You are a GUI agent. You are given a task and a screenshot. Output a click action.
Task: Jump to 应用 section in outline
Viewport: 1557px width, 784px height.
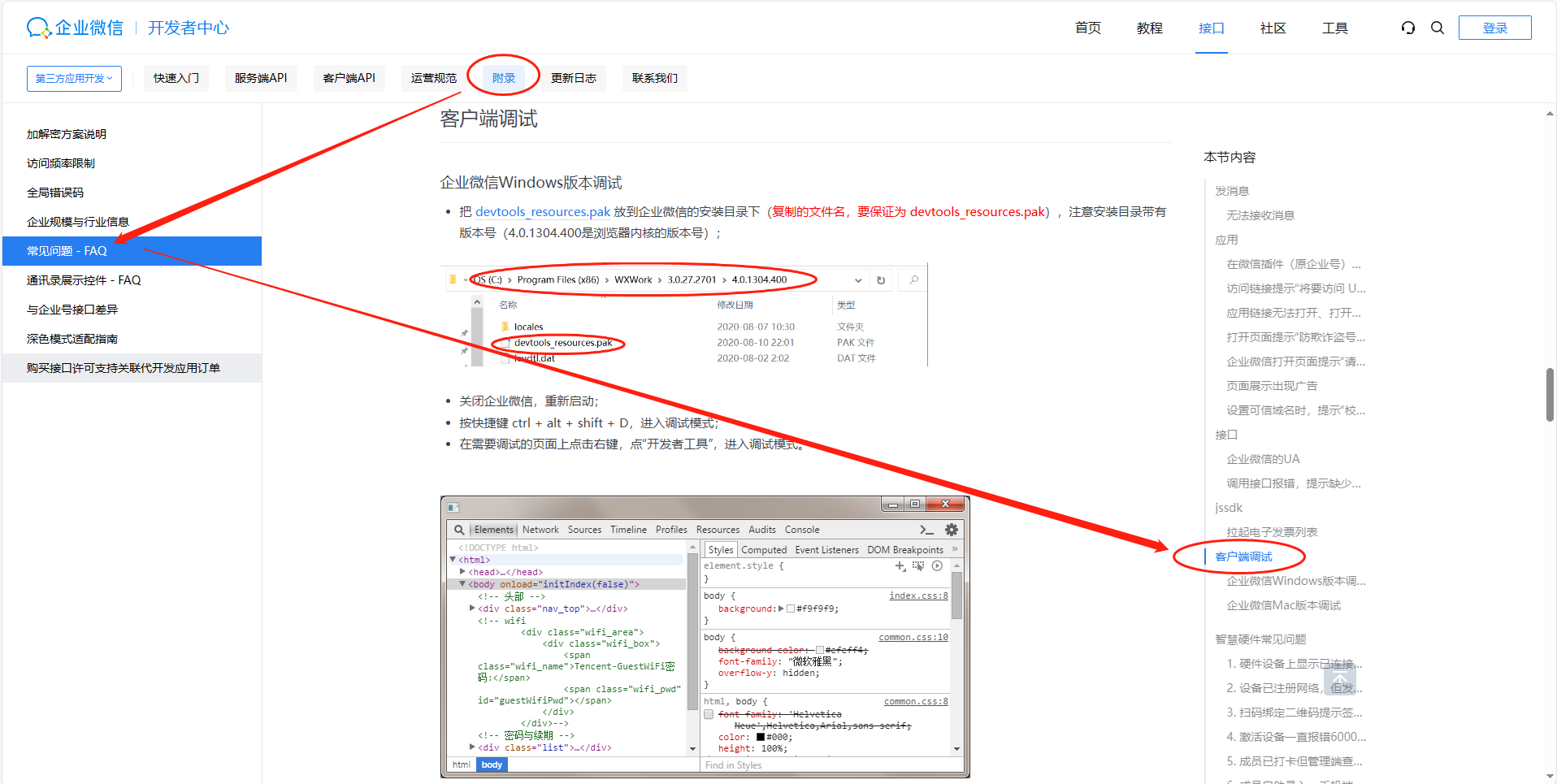[x=1226, y=240]
